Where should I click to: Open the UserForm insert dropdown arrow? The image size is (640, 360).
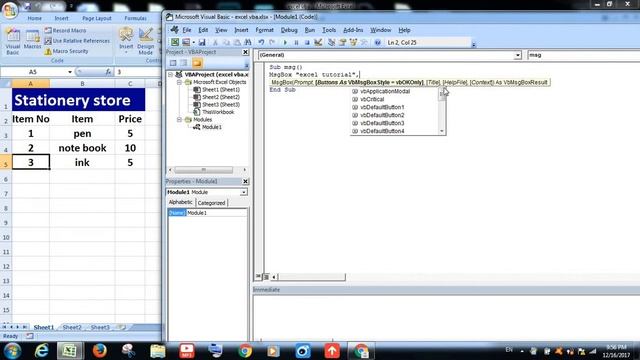[193, 42]
